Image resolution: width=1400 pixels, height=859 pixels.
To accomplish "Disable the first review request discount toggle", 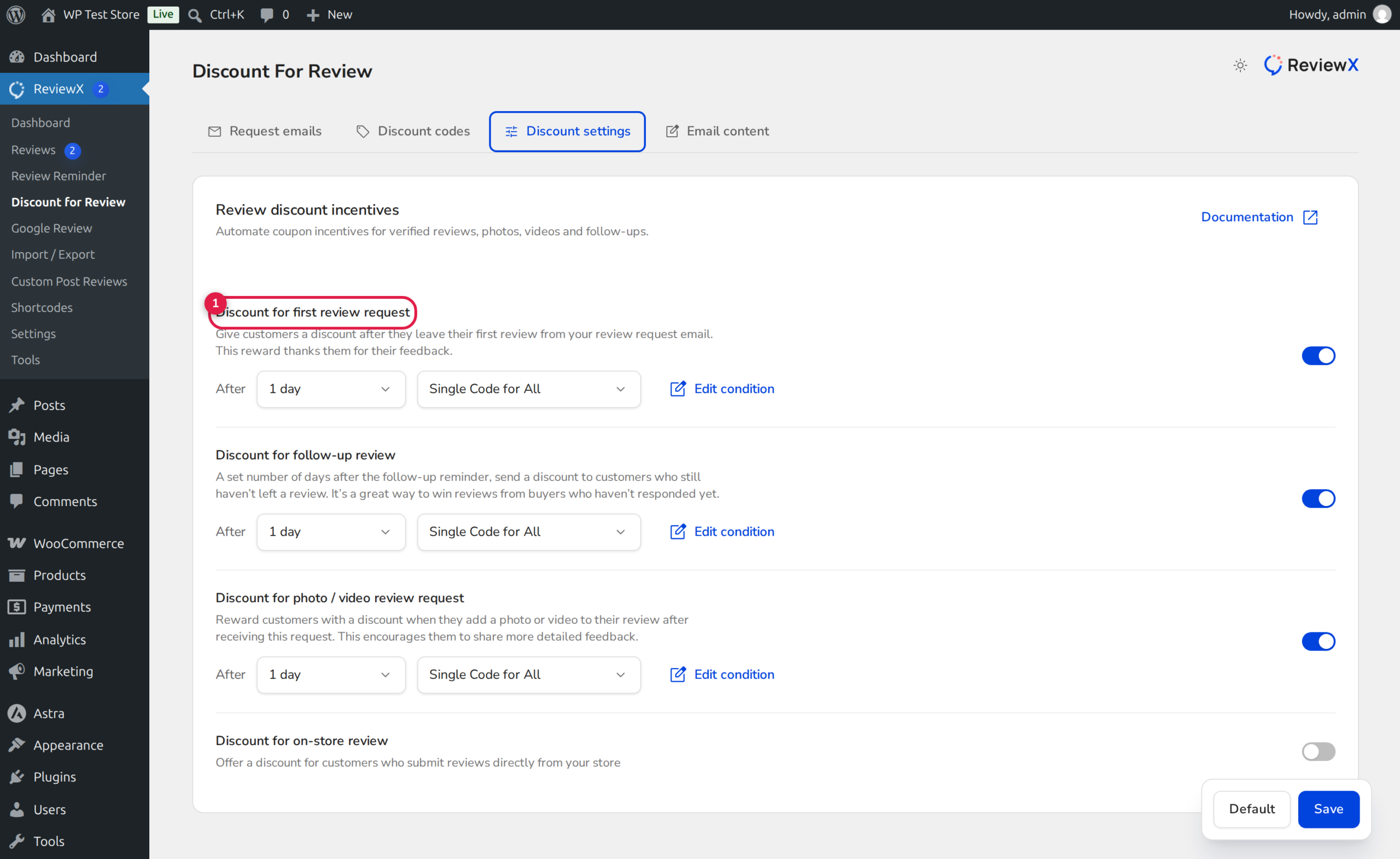I will 1318,356.
